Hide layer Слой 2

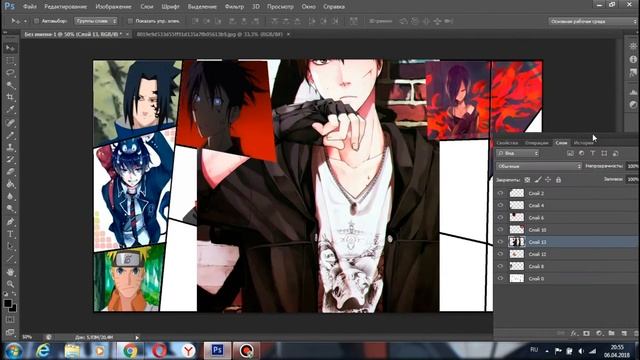point(500,193)
